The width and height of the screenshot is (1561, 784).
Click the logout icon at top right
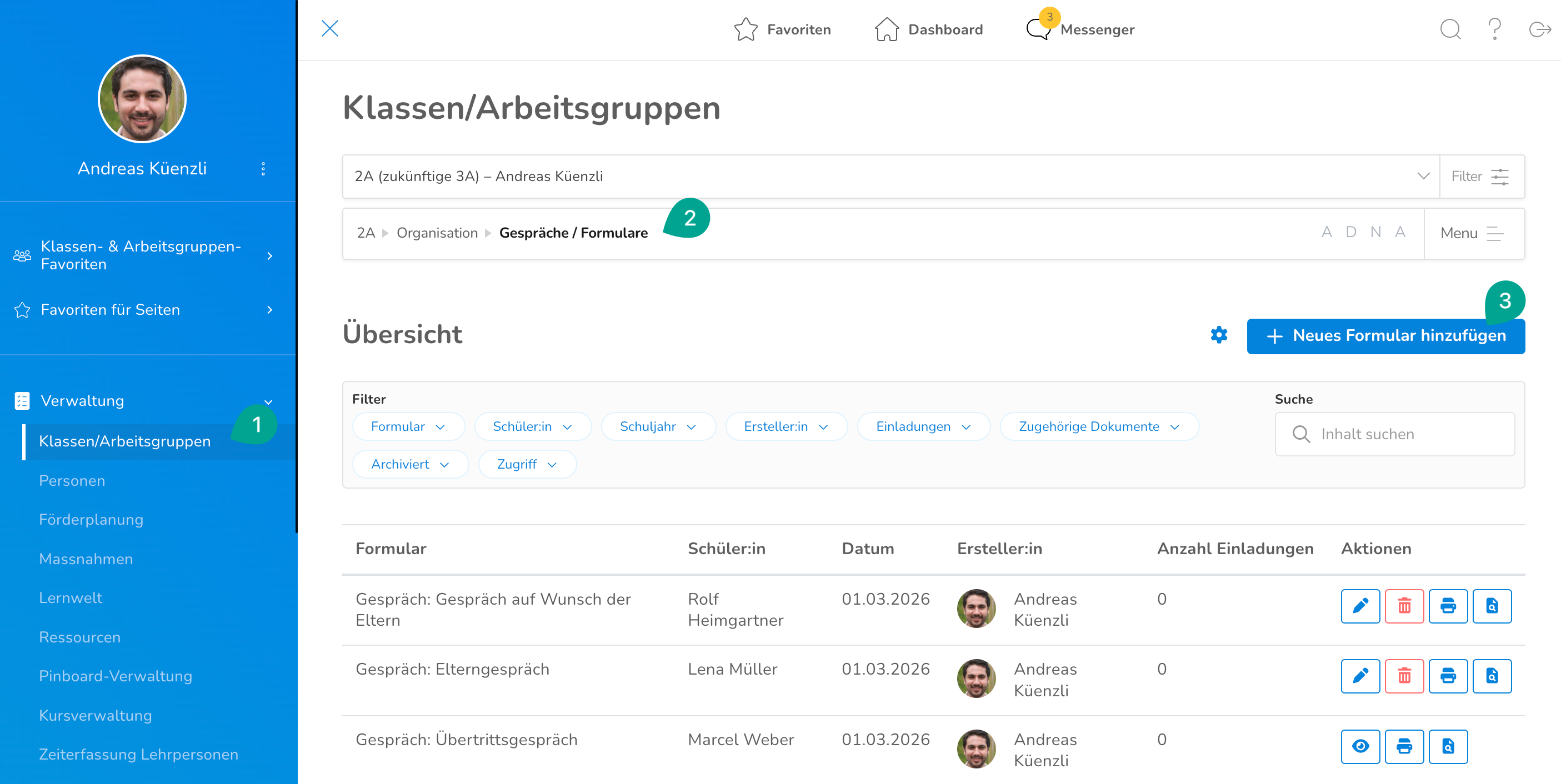(x=1539, y=29)
